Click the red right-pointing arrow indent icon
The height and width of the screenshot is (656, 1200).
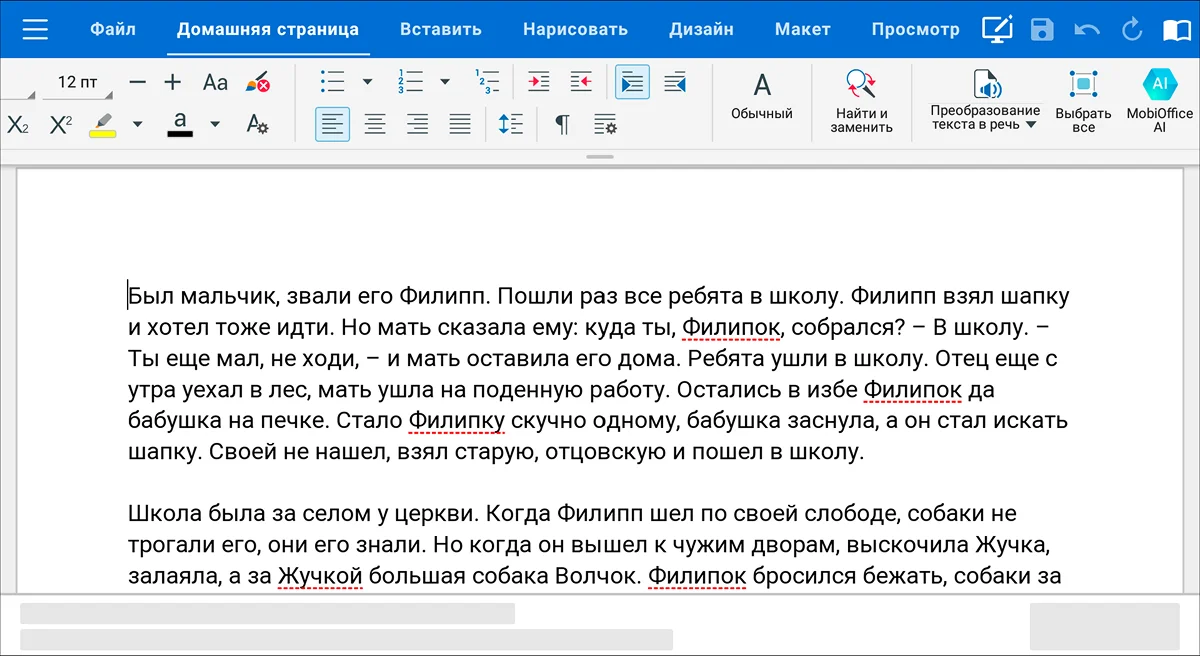pos(539,82)
